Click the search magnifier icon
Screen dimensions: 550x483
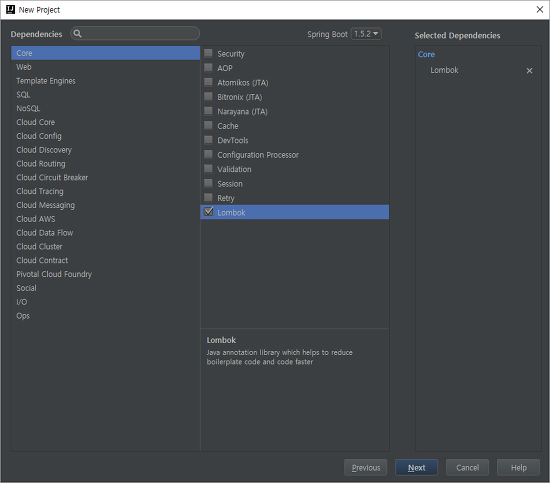(78, 34)
